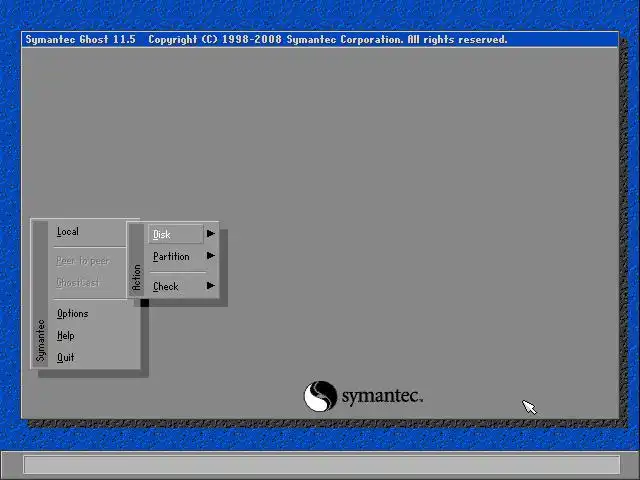This screenshot has height=480, width=640.
Task: Select the Options menu entry
Action: click(x=73, y=313)
